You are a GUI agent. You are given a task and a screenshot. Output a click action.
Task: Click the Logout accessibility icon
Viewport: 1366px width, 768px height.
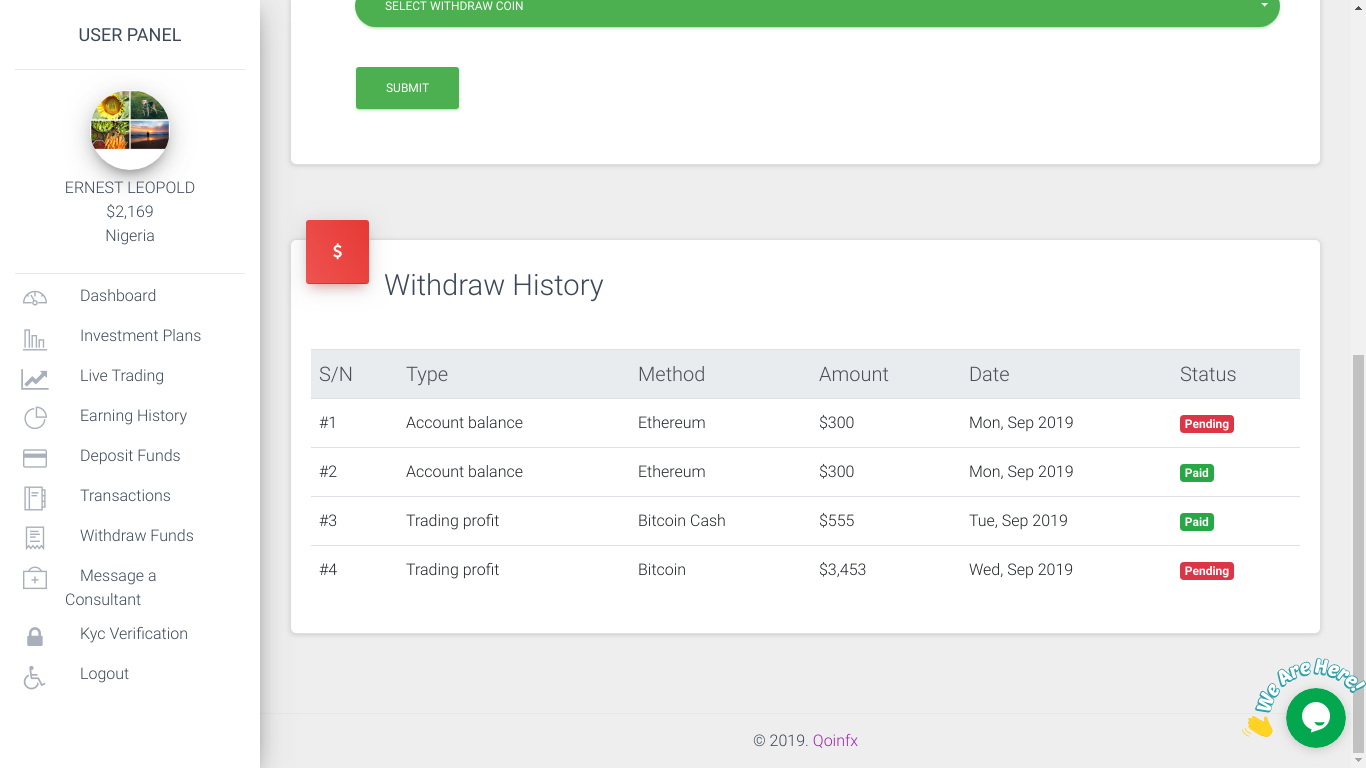pos(34,676)
